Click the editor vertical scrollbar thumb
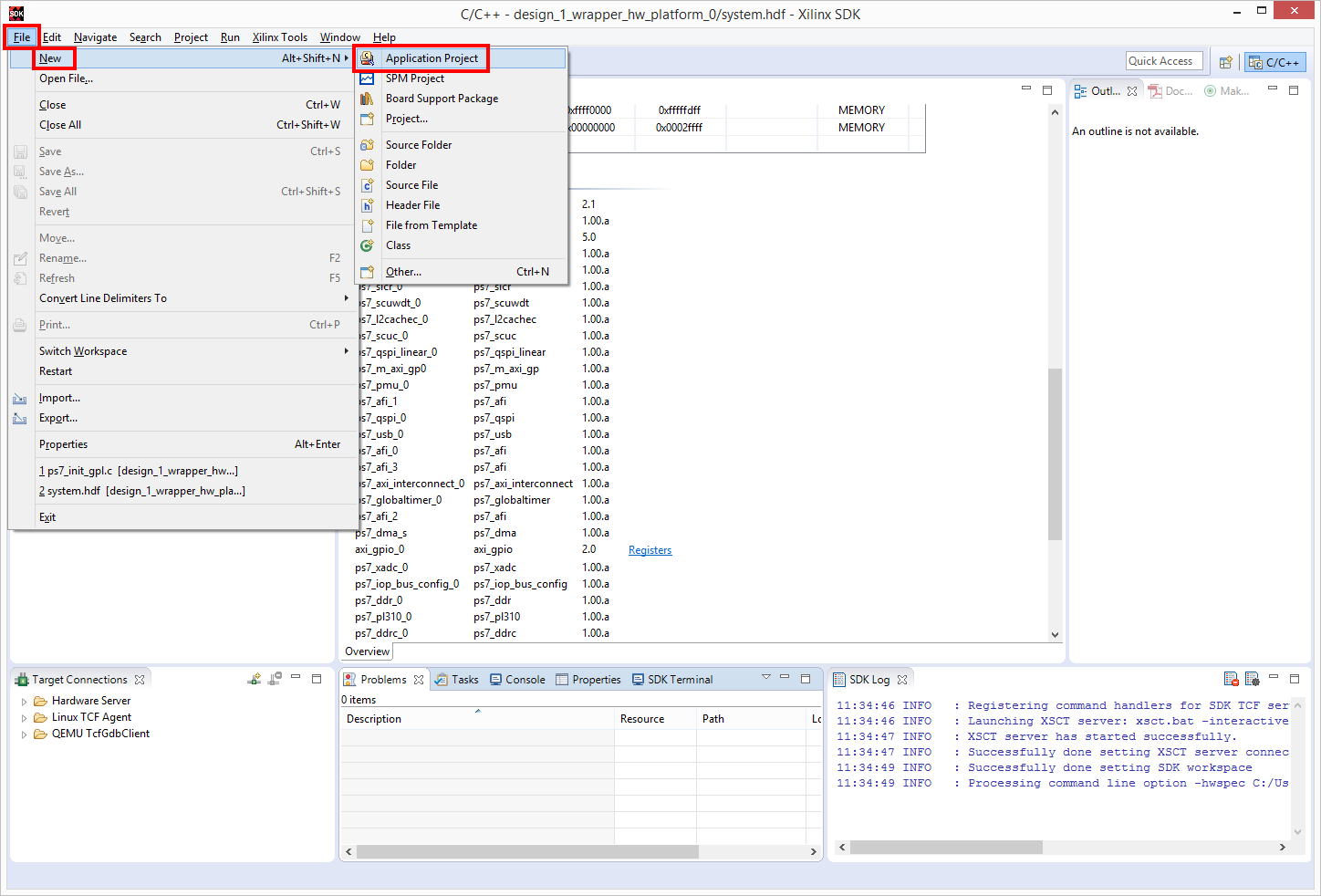The width and height of the screenshot is (1321, 896). [1055, 453]
